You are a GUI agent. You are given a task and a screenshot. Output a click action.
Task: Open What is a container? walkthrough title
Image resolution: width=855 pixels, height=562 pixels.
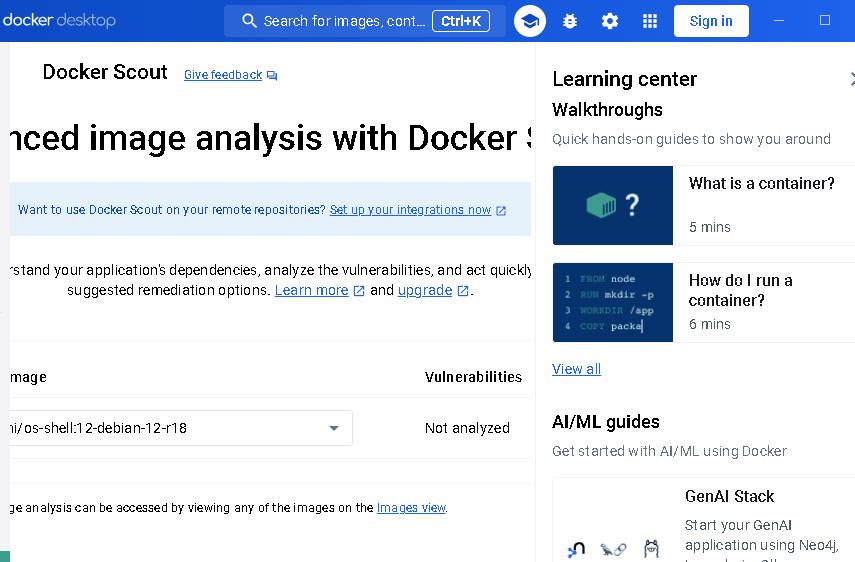pos(761,184)
